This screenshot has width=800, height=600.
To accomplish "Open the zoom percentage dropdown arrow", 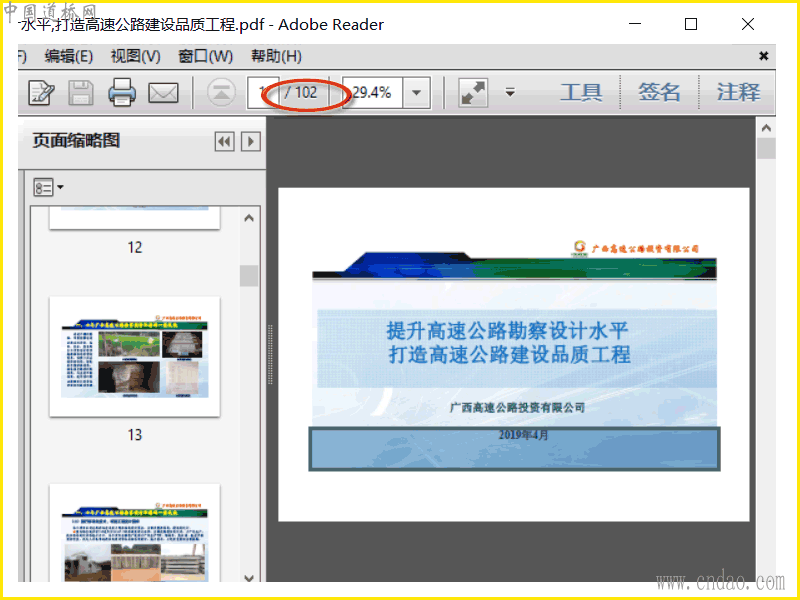I will (417, 93).
